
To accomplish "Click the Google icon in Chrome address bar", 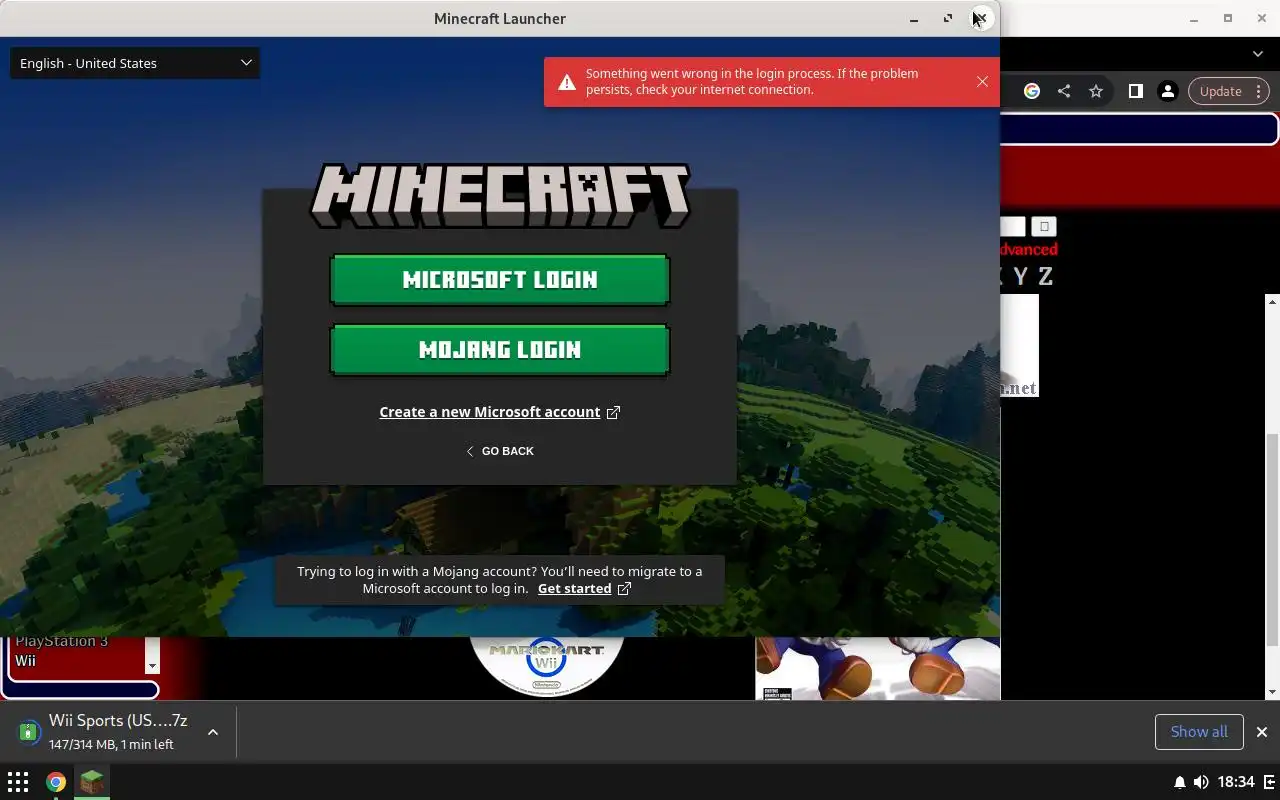I will tap(1032, 91).
